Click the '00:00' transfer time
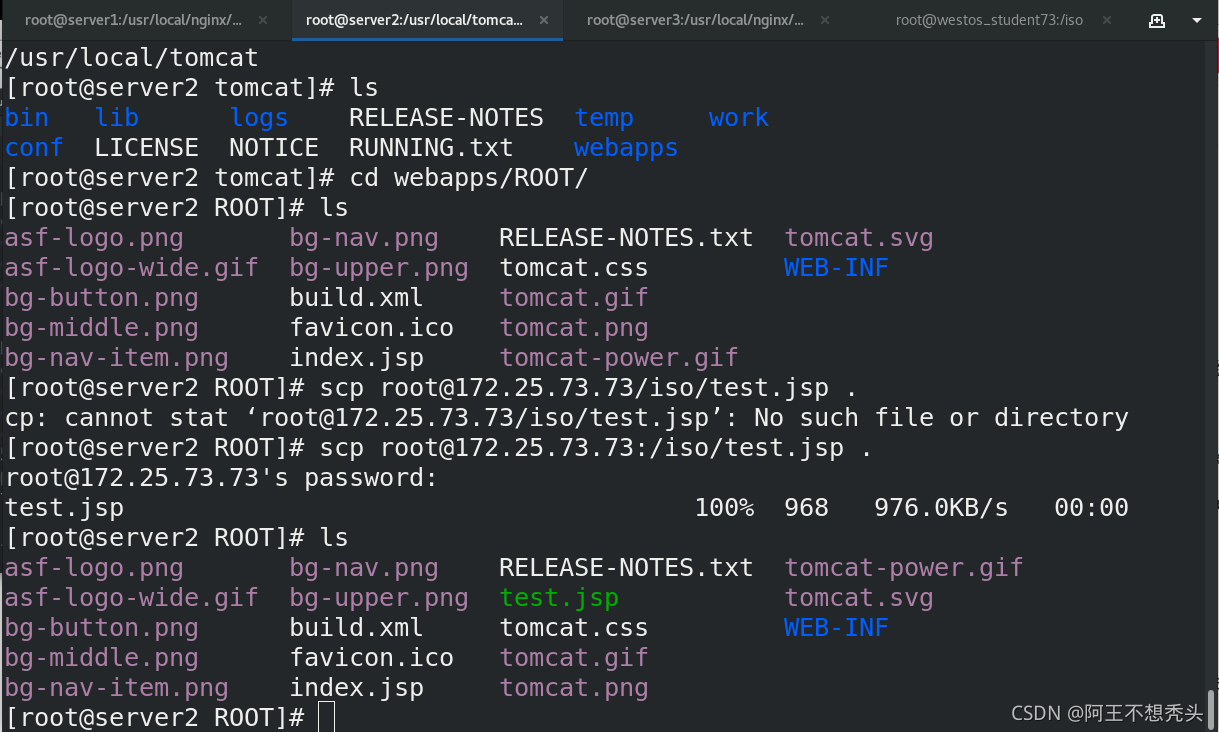Viewport: 1219px width, 732px height. point(1092,508)
